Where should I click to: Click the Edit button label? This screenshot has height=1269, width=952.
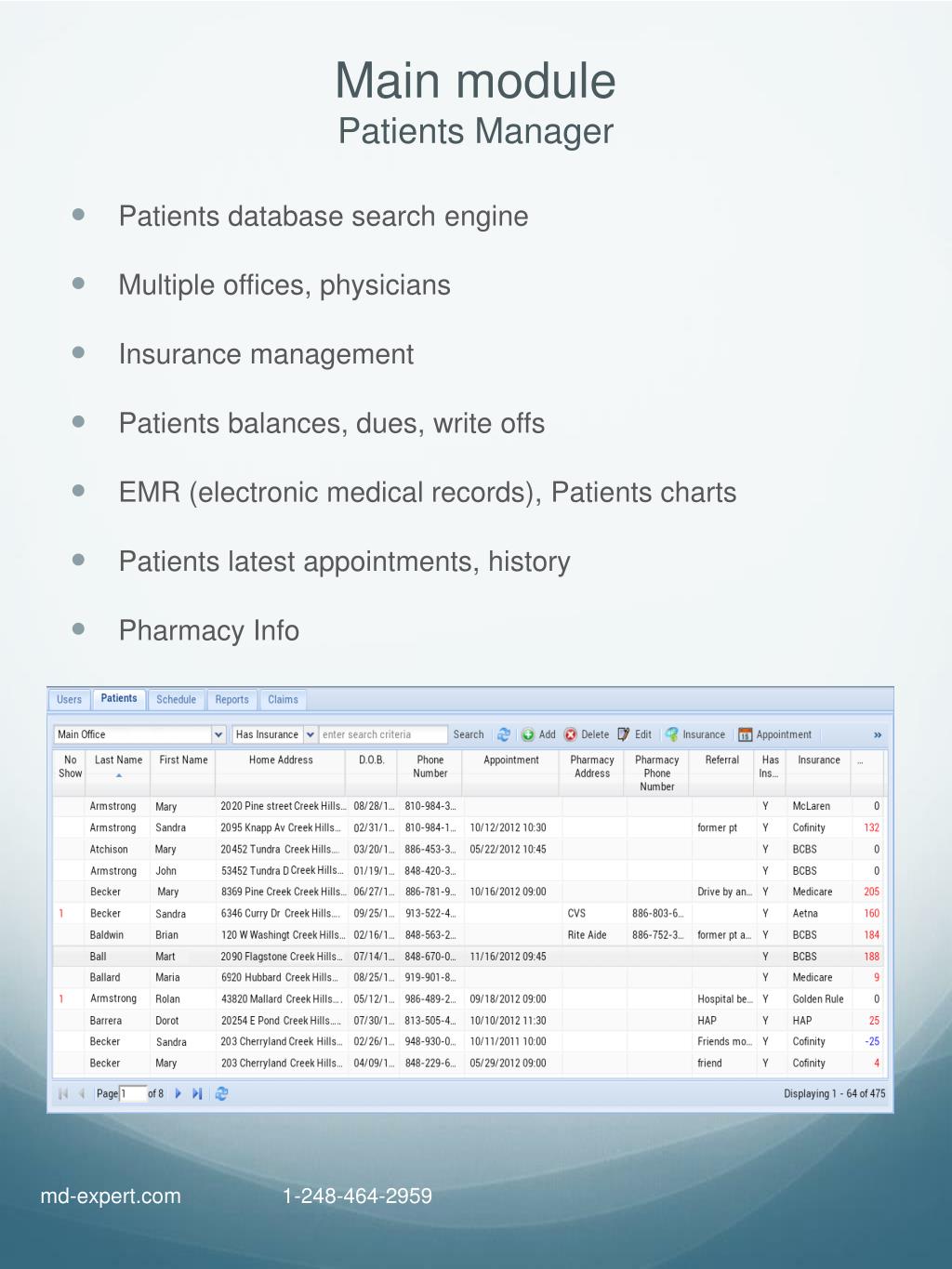(643, 734)
